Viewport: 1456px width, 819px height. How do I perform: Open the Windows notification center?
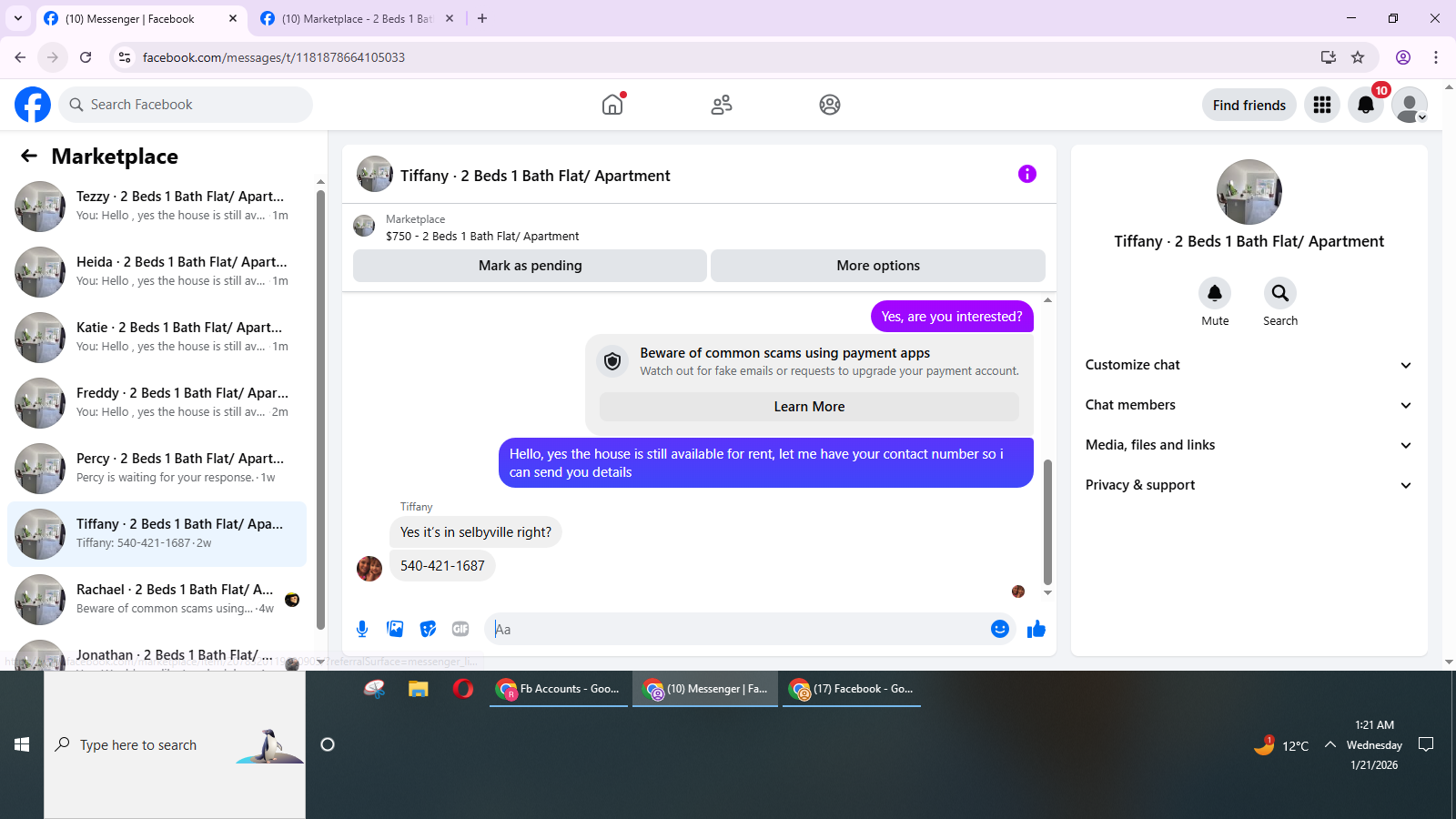(x=1426, y=744)
